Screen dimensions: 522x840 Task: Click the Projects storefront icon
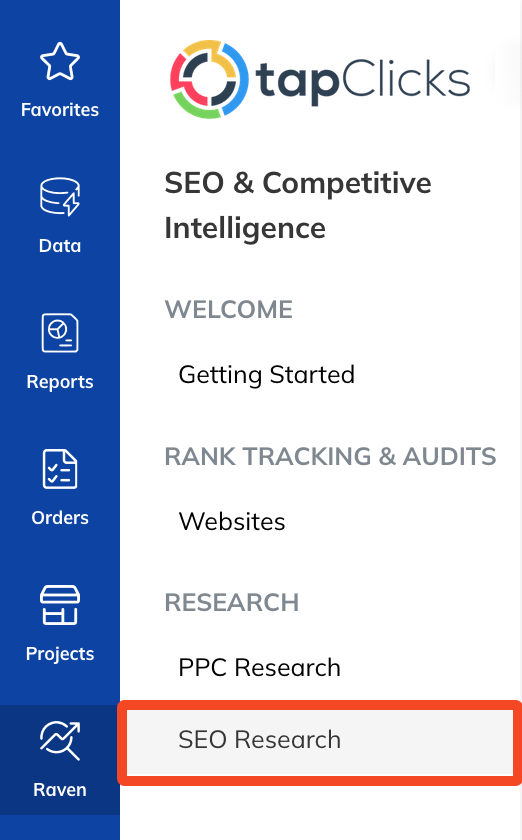[60, 605]
